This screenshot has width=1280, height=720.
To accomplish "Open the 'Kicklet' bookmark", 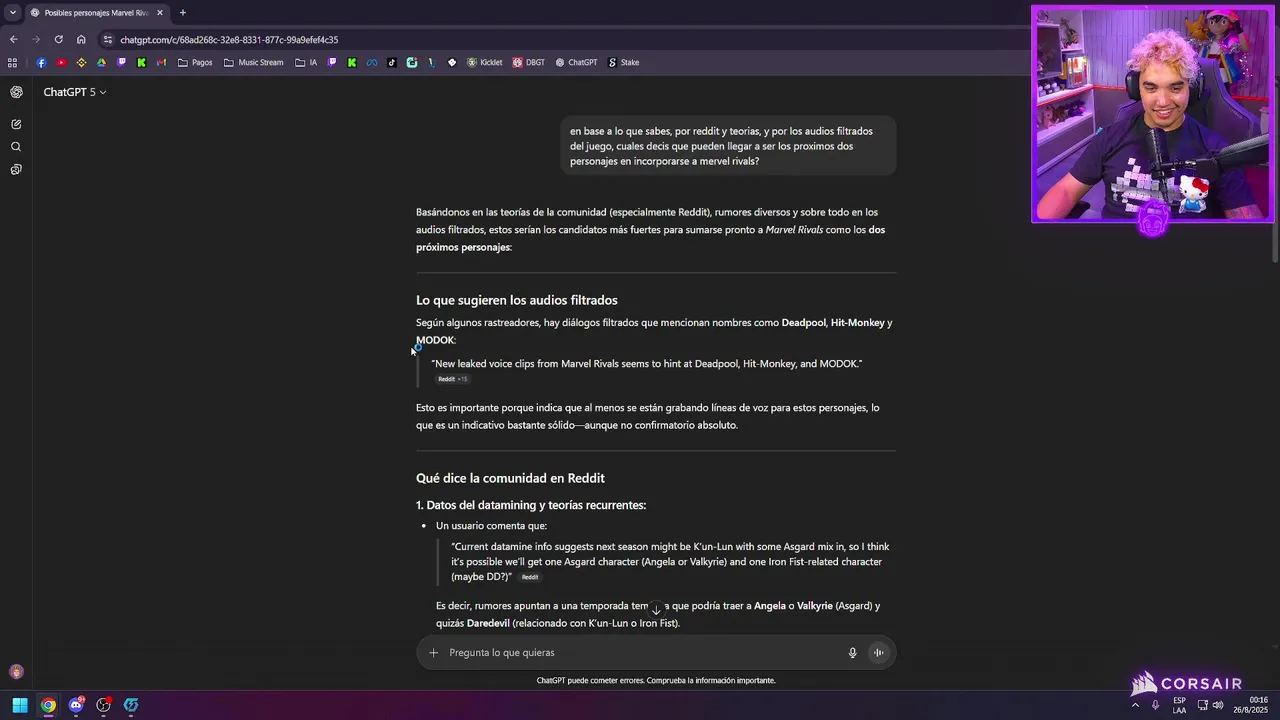I will (x=485, y=62).
